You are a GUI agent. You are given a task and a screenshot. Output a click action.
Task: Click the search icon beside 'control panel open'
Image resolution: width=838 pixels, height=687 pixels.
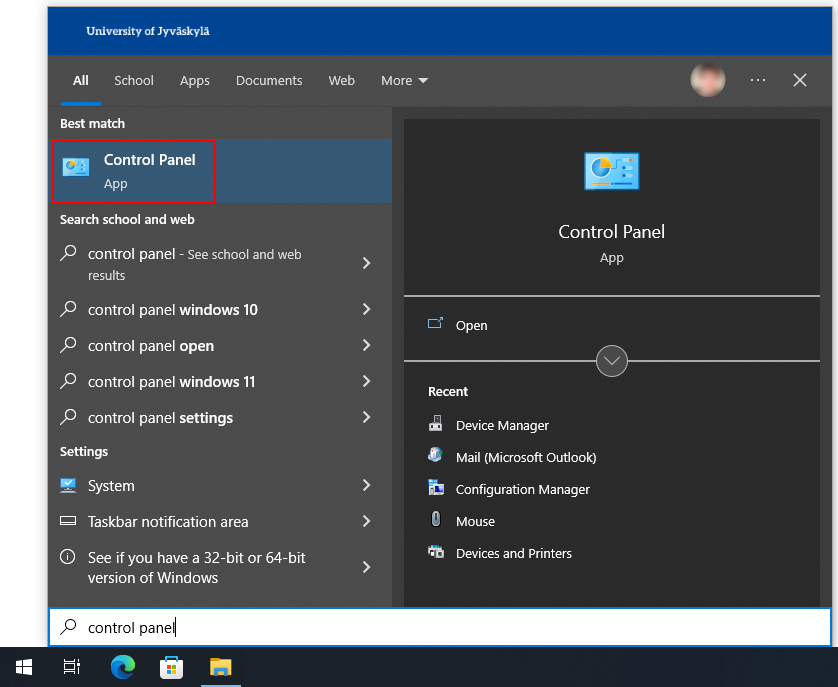click(x=68, y=345)
